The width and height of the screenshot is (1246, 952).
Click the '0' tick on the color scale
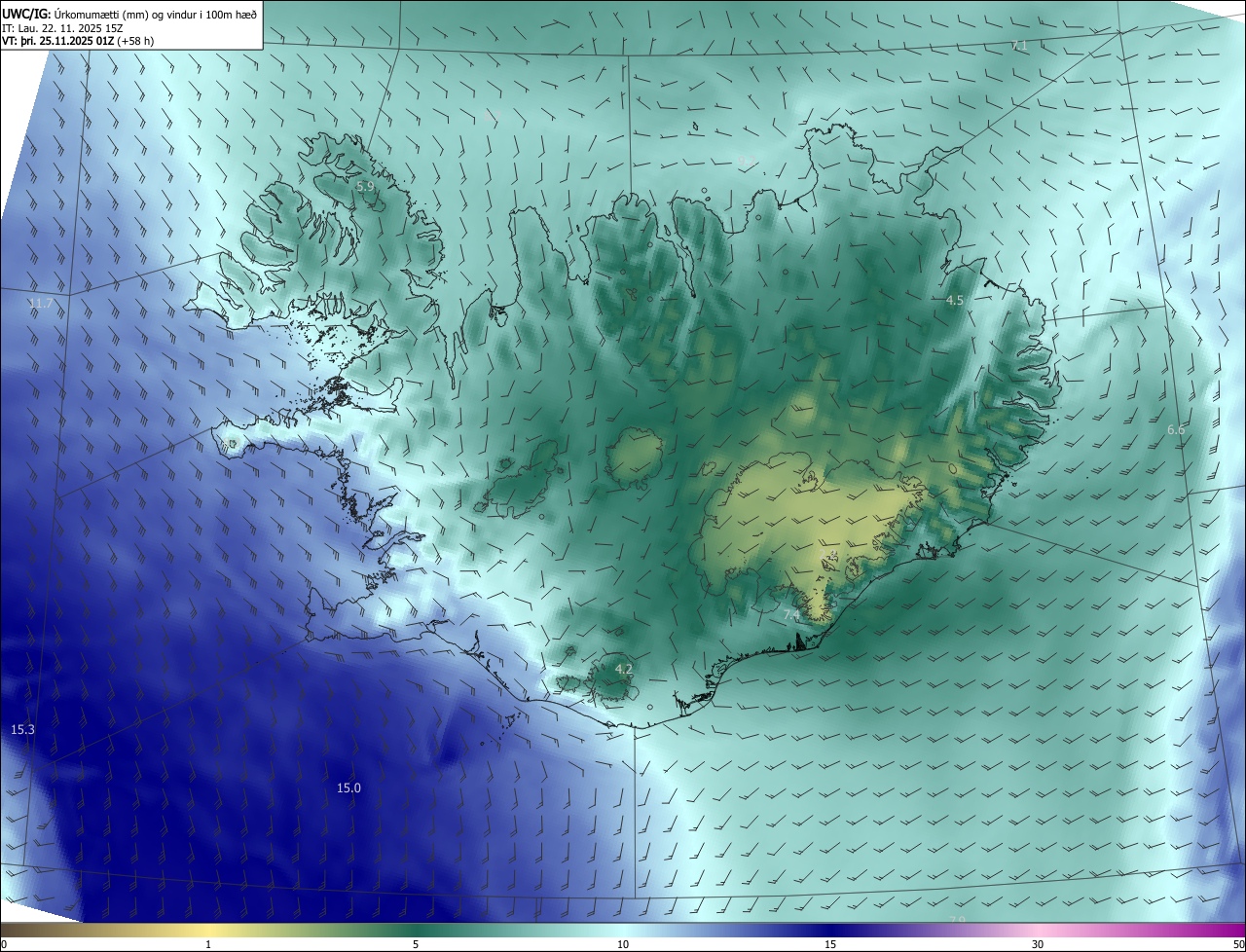coord(4,944)
